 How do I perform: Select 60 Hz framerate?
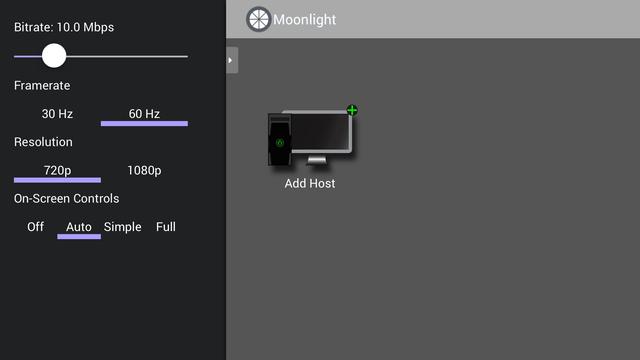pyautogui.click(x=144, y=114)
